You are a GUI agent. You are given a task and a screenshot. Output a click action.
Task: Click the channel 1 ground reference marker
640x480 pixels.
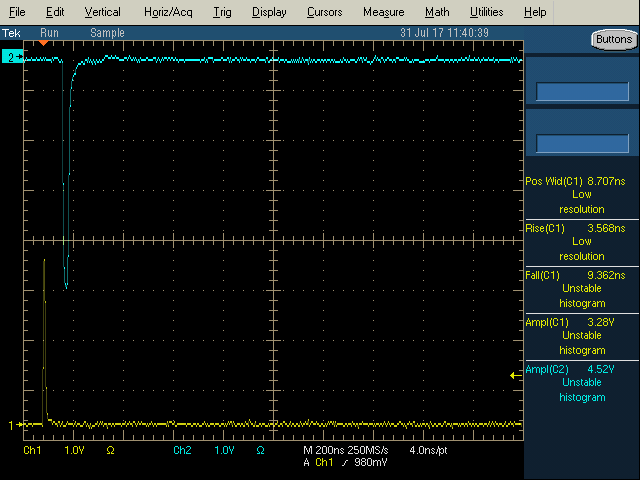[15, 425]
